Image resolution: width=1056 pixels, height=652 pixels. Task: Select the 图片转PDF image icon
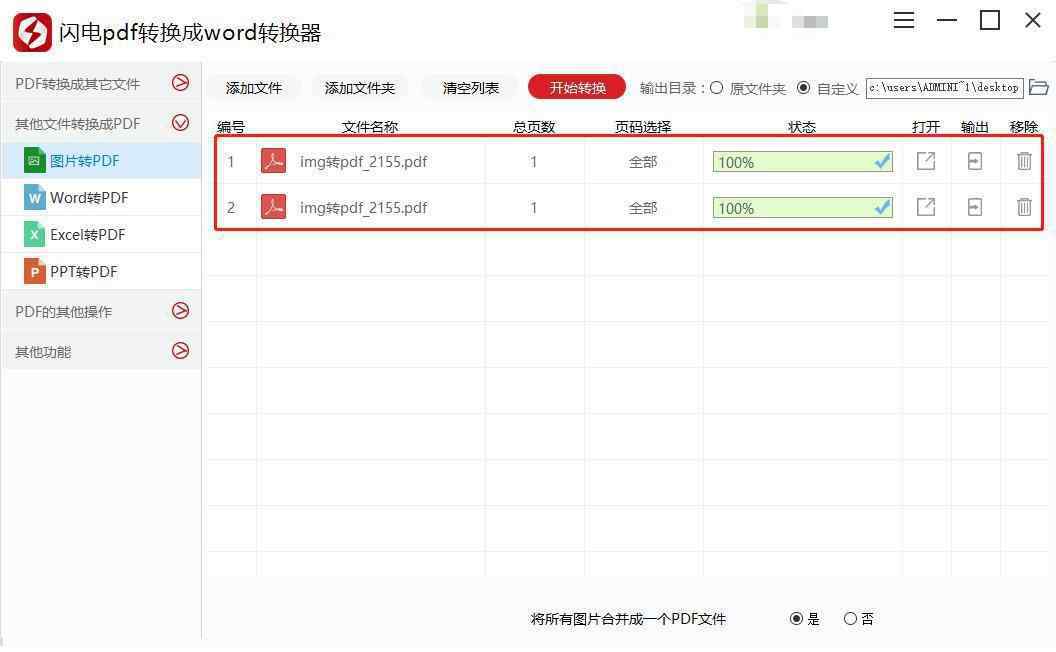click(34, 161)
